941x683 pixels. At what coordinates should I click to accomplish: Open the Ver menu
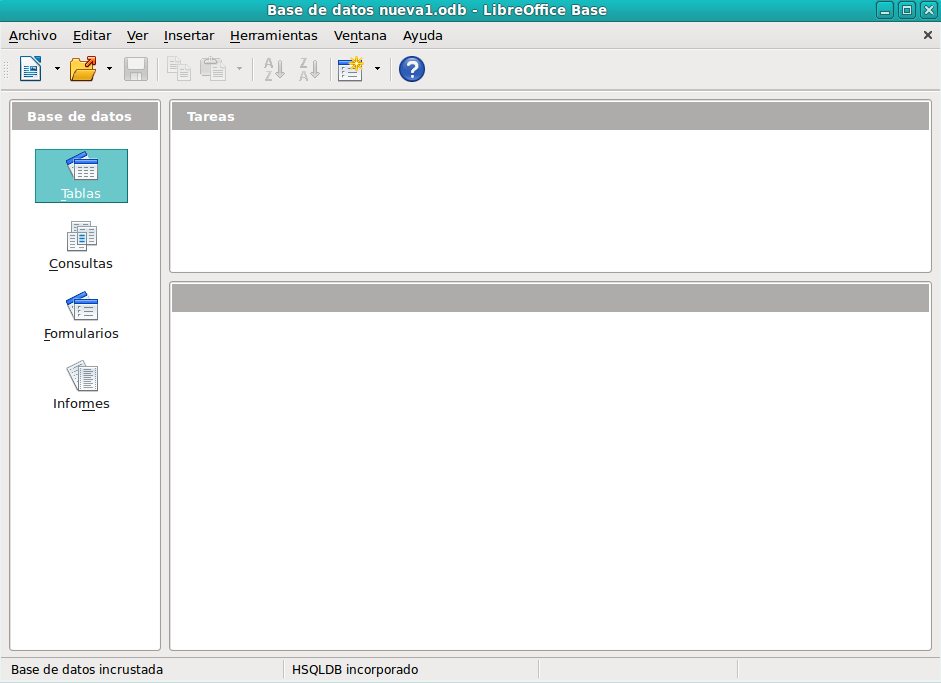pos(137,35)
